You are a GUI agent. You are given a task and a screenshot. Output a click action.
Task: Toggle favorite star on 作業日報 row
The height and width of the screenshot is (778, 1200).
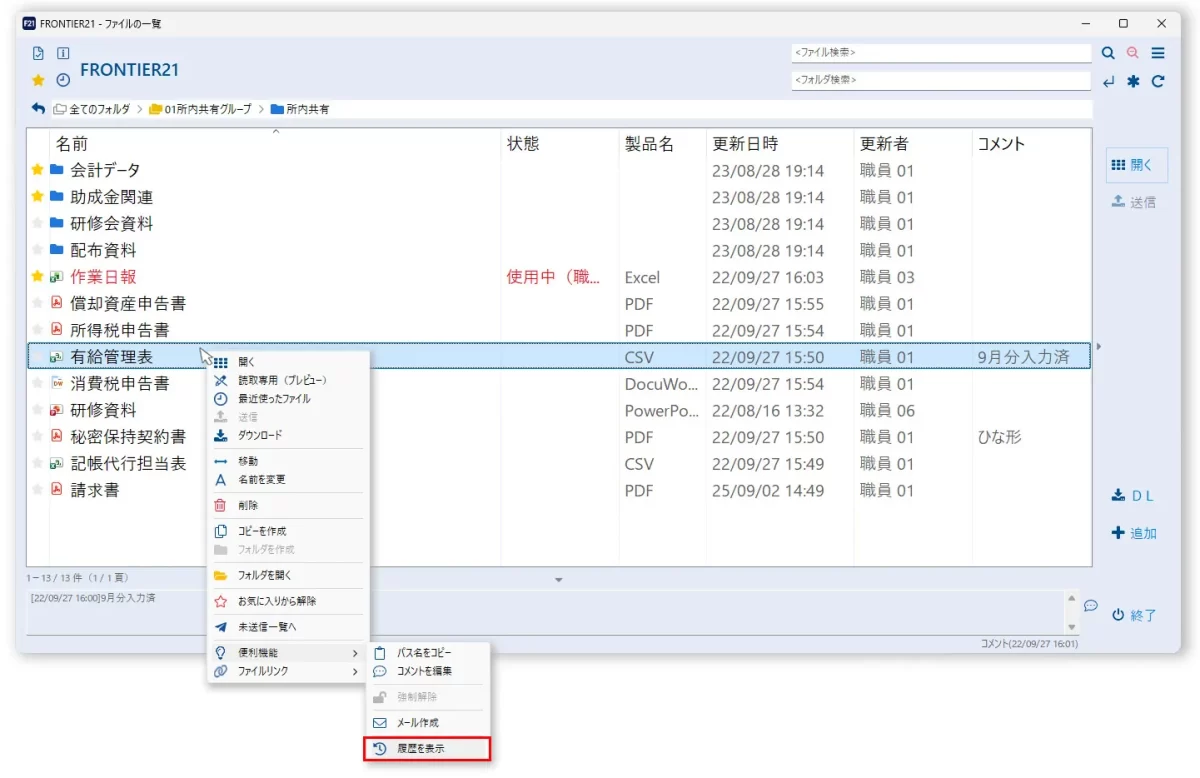38,277
